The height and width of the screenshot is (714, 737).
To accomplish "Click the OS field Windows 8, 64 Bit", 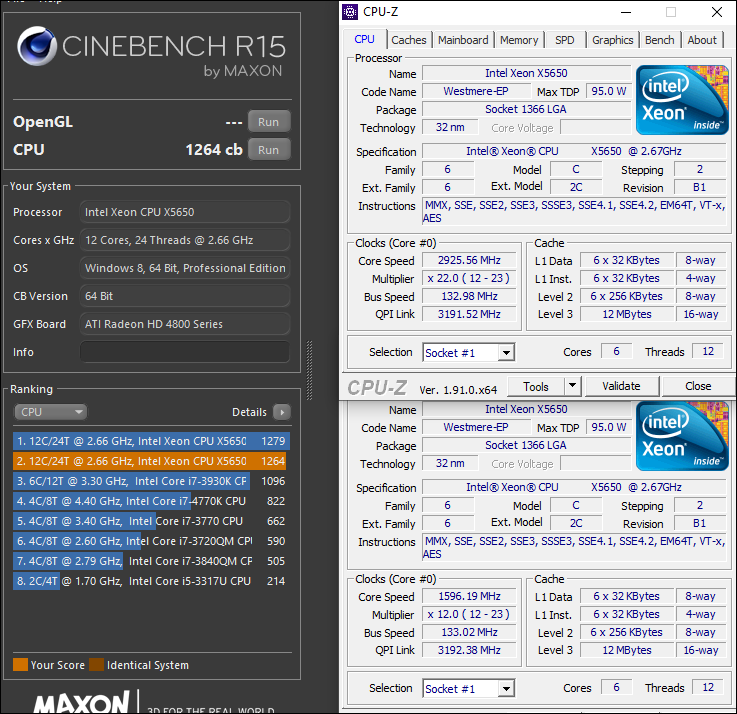I will pos(185,268).
